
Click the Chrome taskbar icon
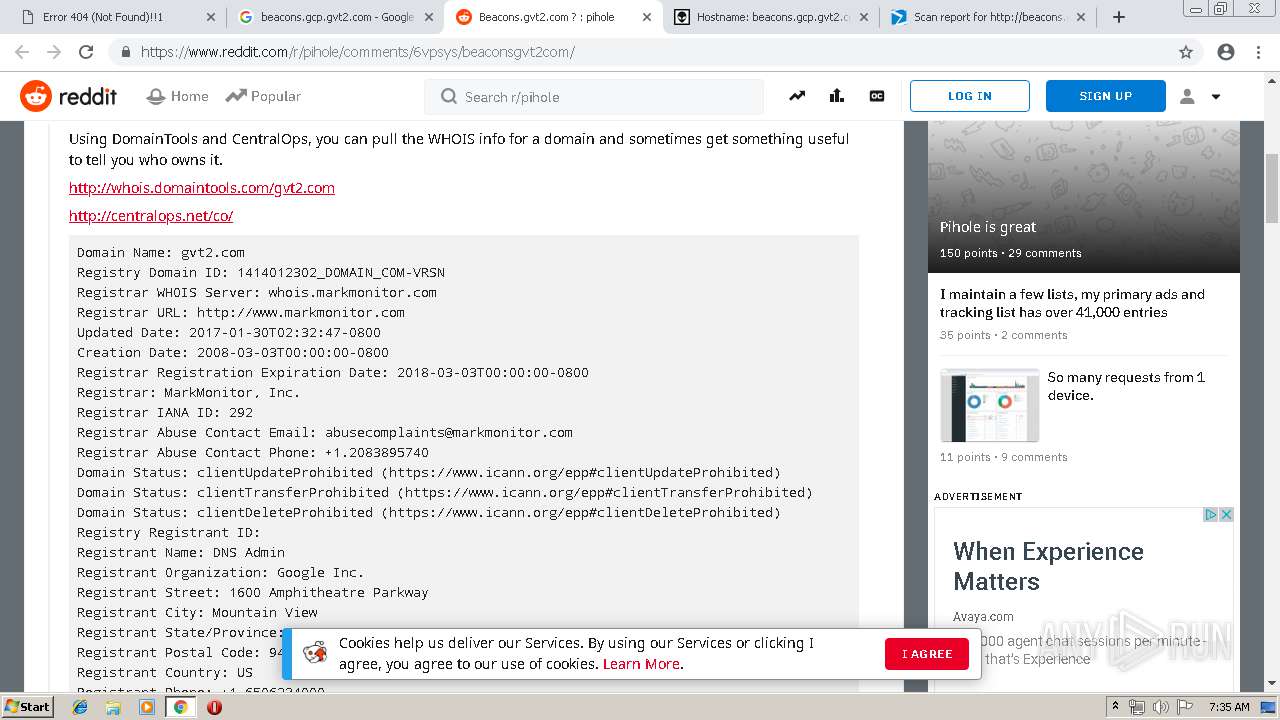click(181, 707)
